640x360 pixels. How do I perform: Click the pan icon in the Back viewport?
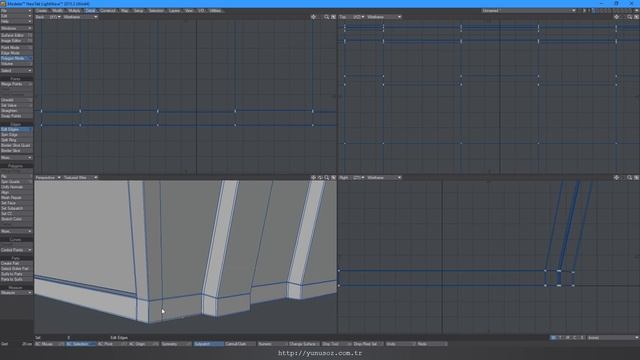point(313,17)
